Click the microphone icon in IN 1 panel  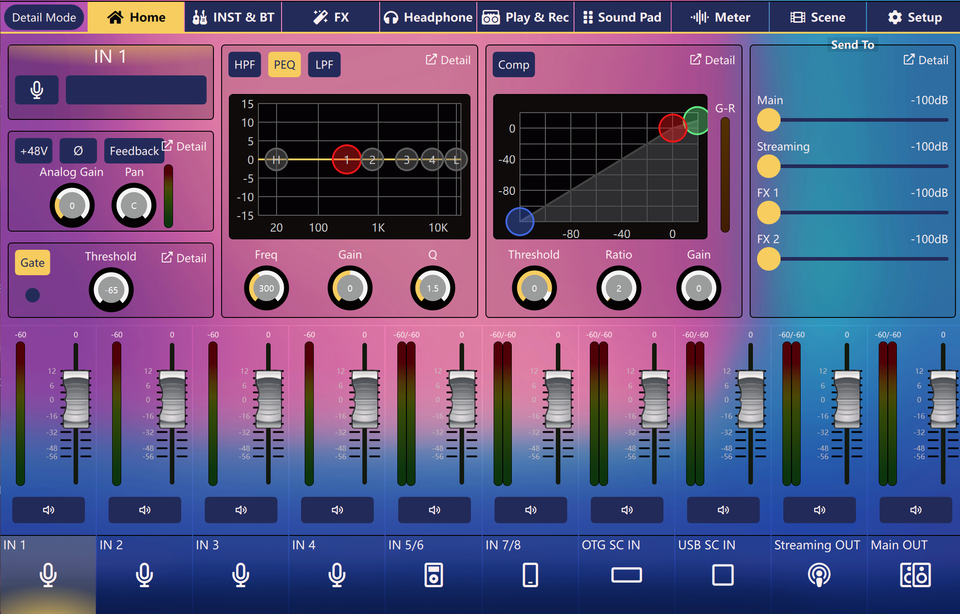[37, 90]
